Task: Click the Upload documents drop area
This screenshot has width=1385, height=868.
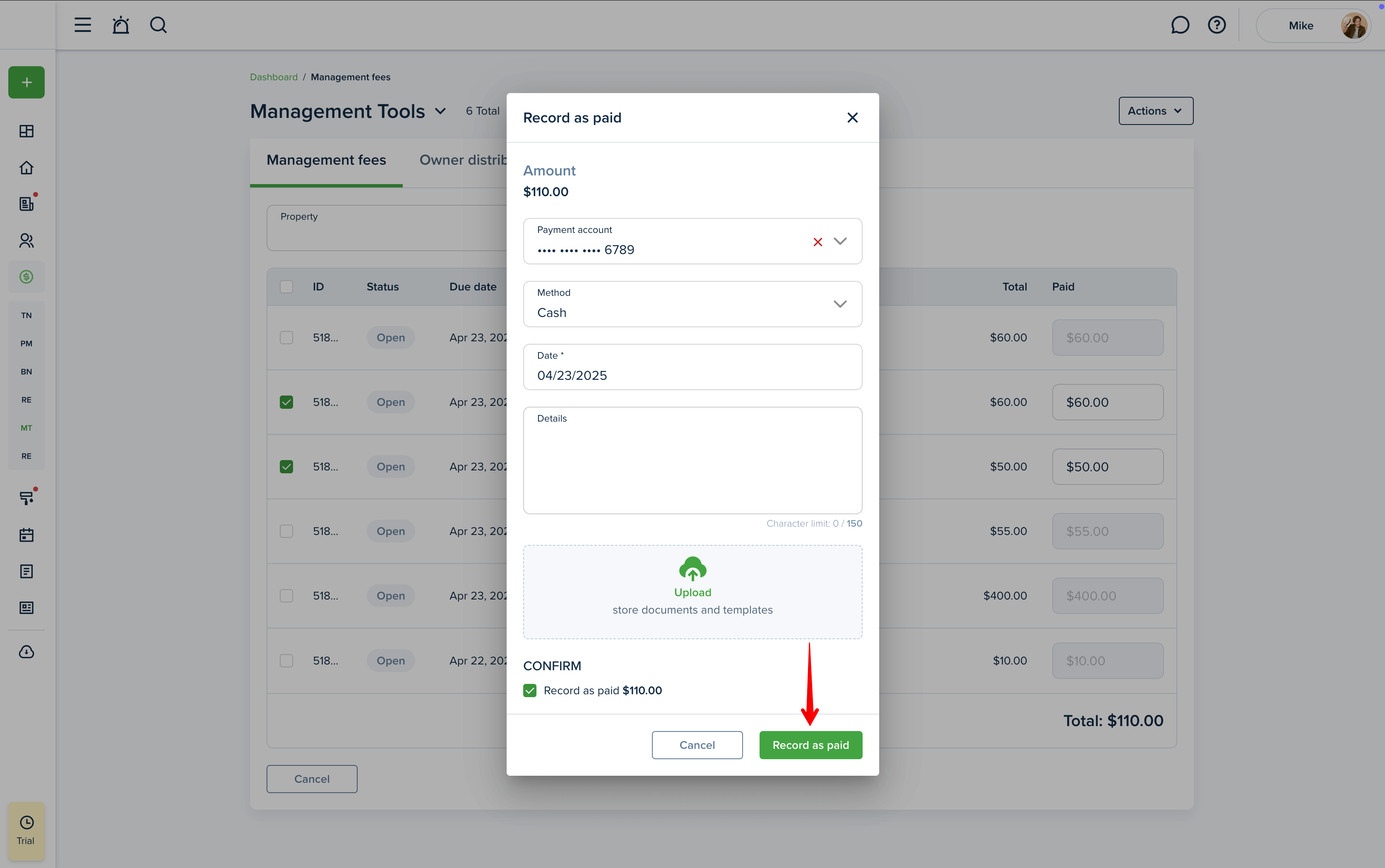Action: 692,592
